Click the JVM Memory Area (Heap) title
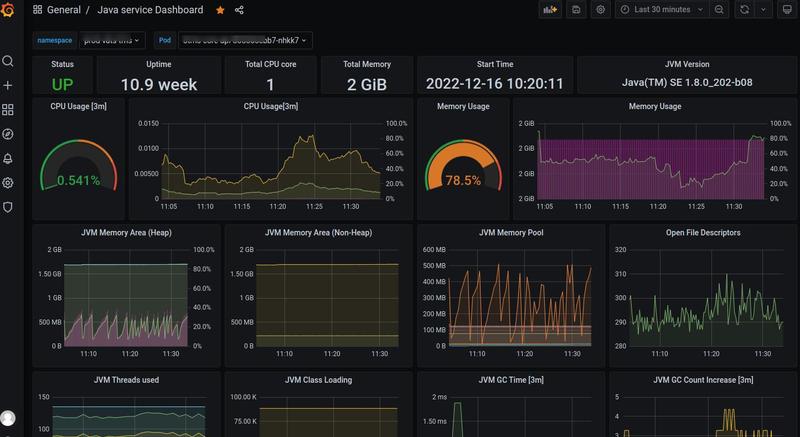 point(126,233)
